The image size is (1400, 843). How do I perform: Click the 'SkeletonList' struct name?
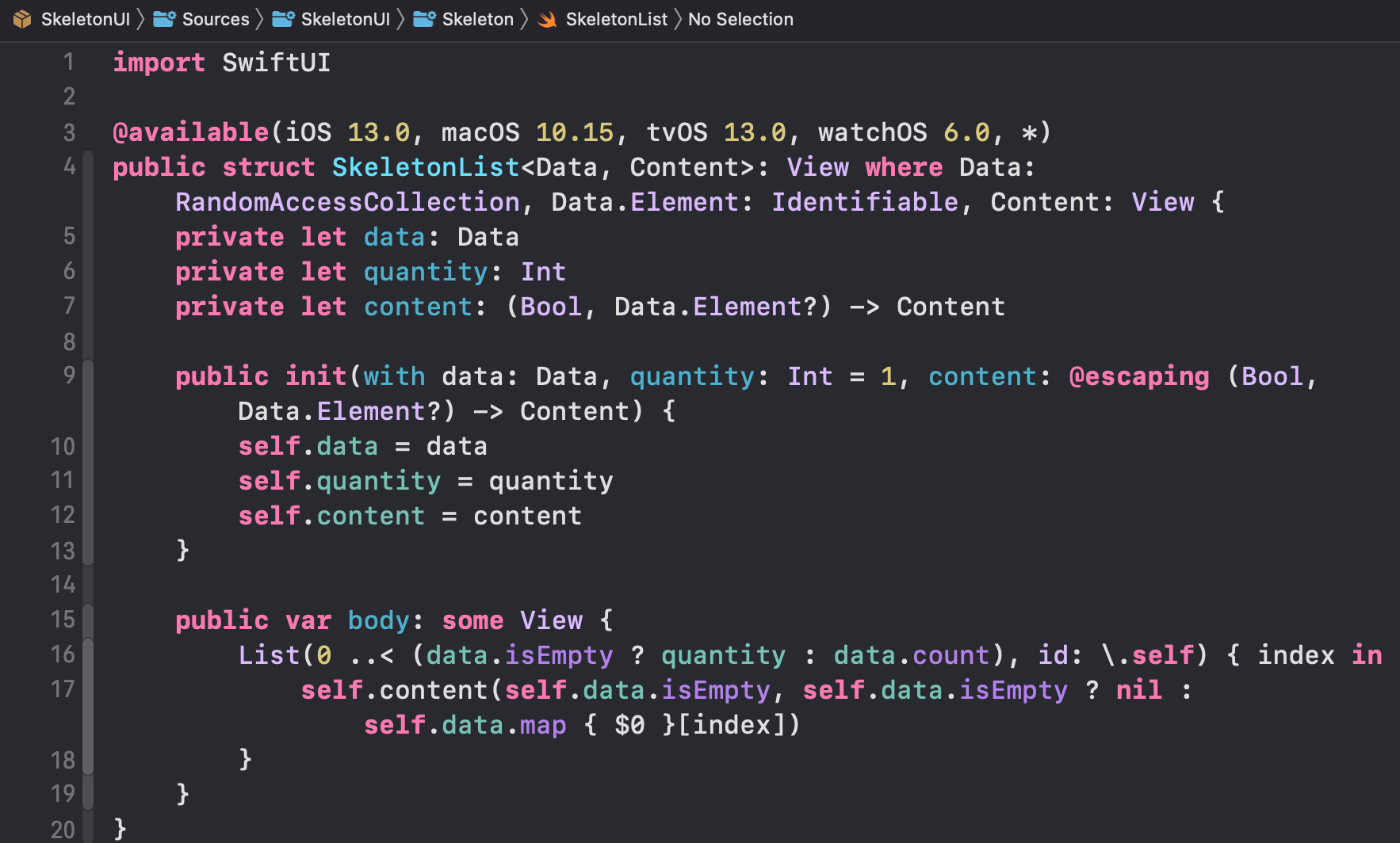(x=426, y=167)
